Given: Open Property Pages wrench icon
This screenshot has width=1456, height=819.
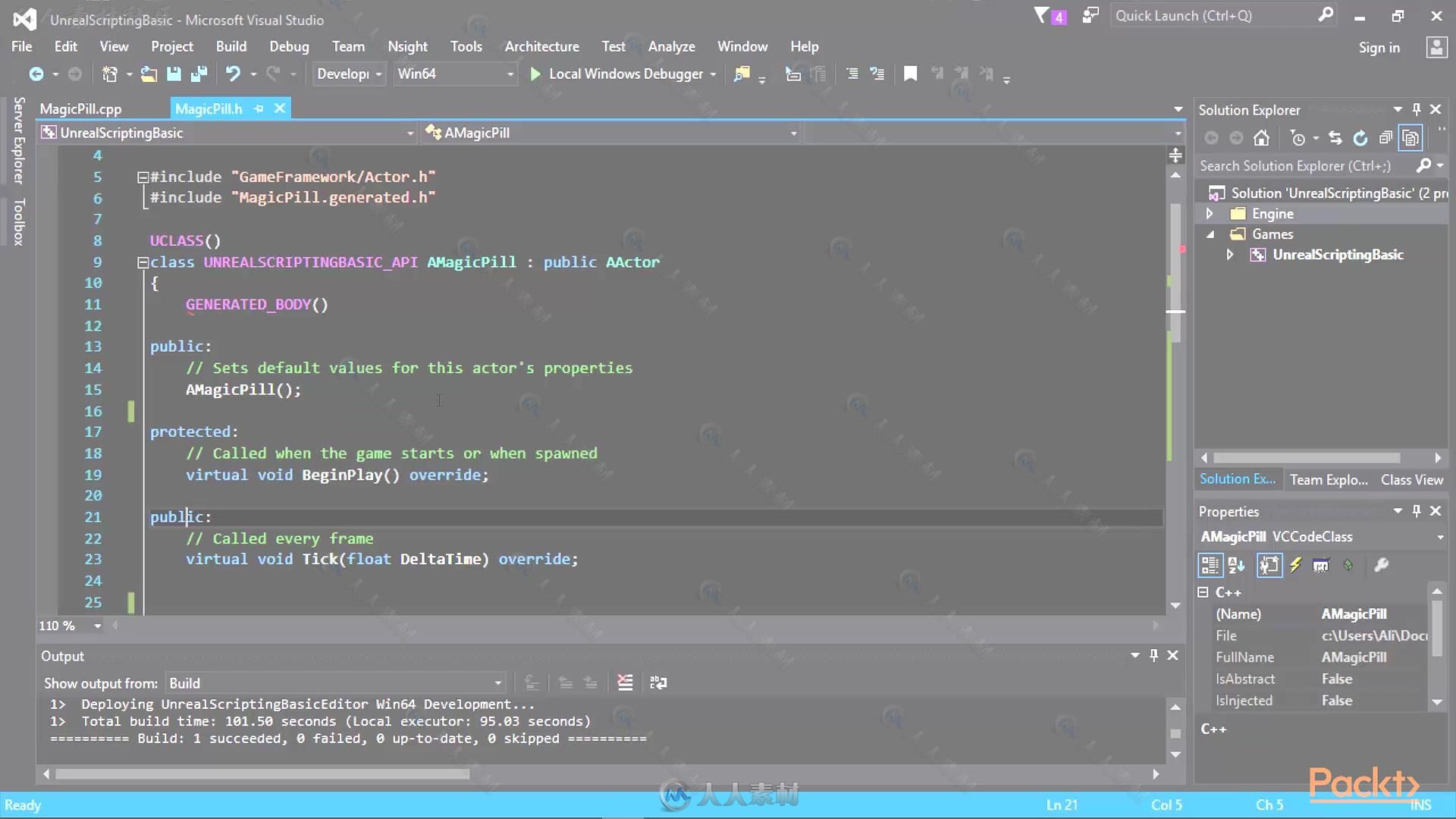Looking at the screenshot, I should (x=1381, y=565).
